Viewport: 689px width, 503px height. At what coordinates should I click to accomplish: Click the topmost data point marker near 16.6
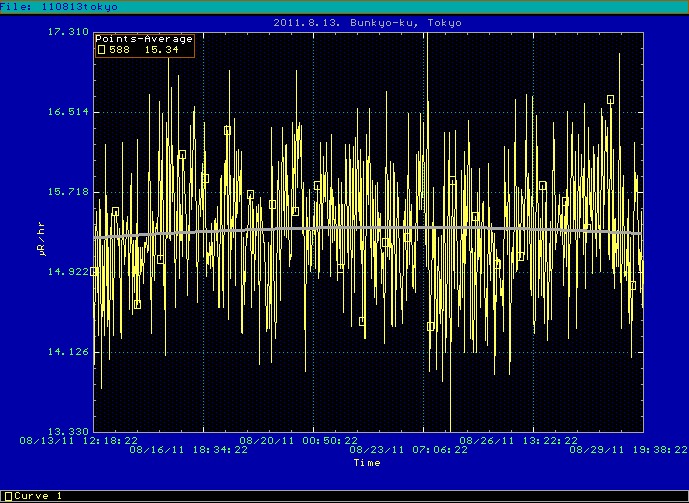tap(610, 99)
